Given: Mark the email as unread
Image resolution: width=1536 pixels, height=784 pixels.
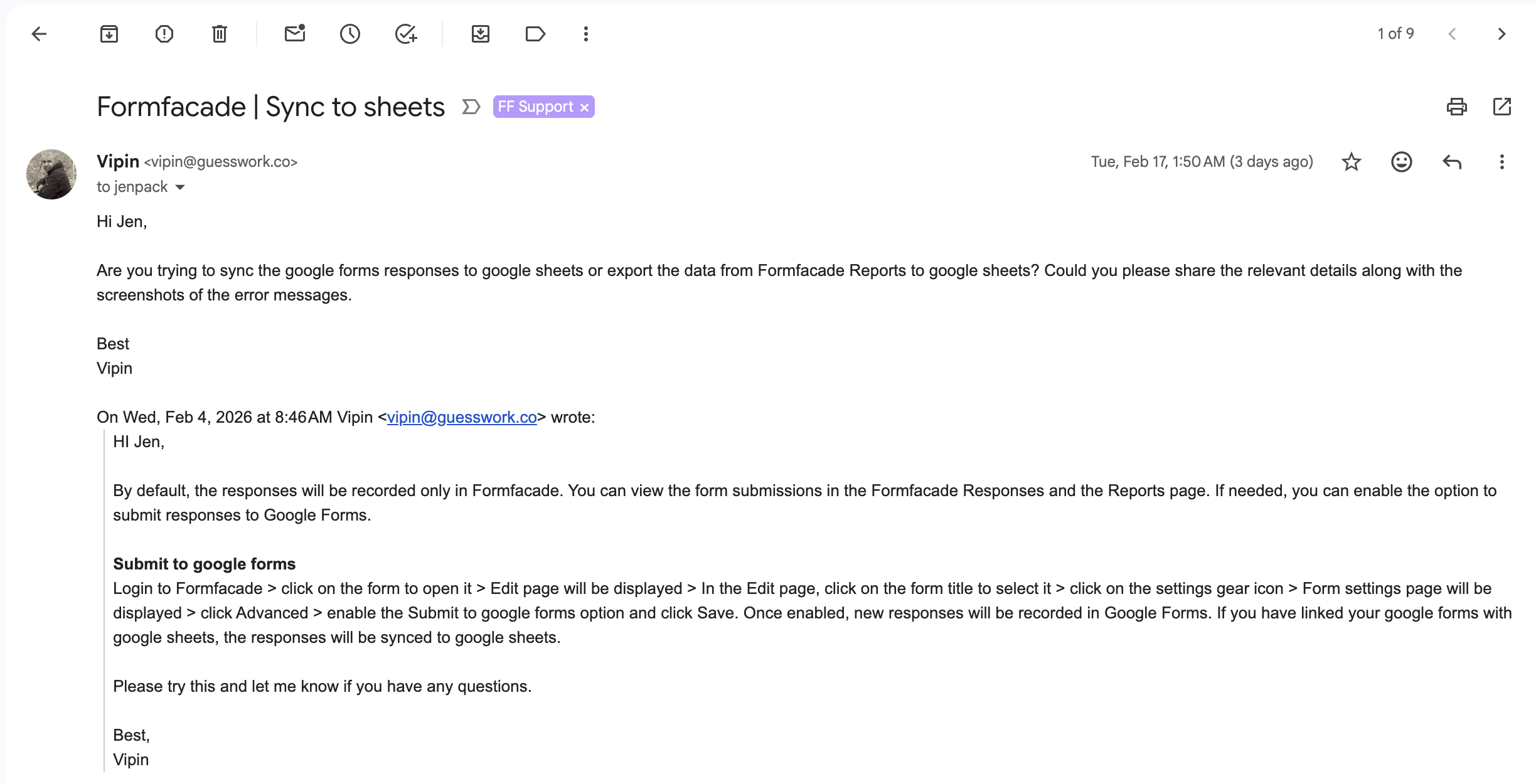Looking at the screenshot, I should (x=294, y=34).
